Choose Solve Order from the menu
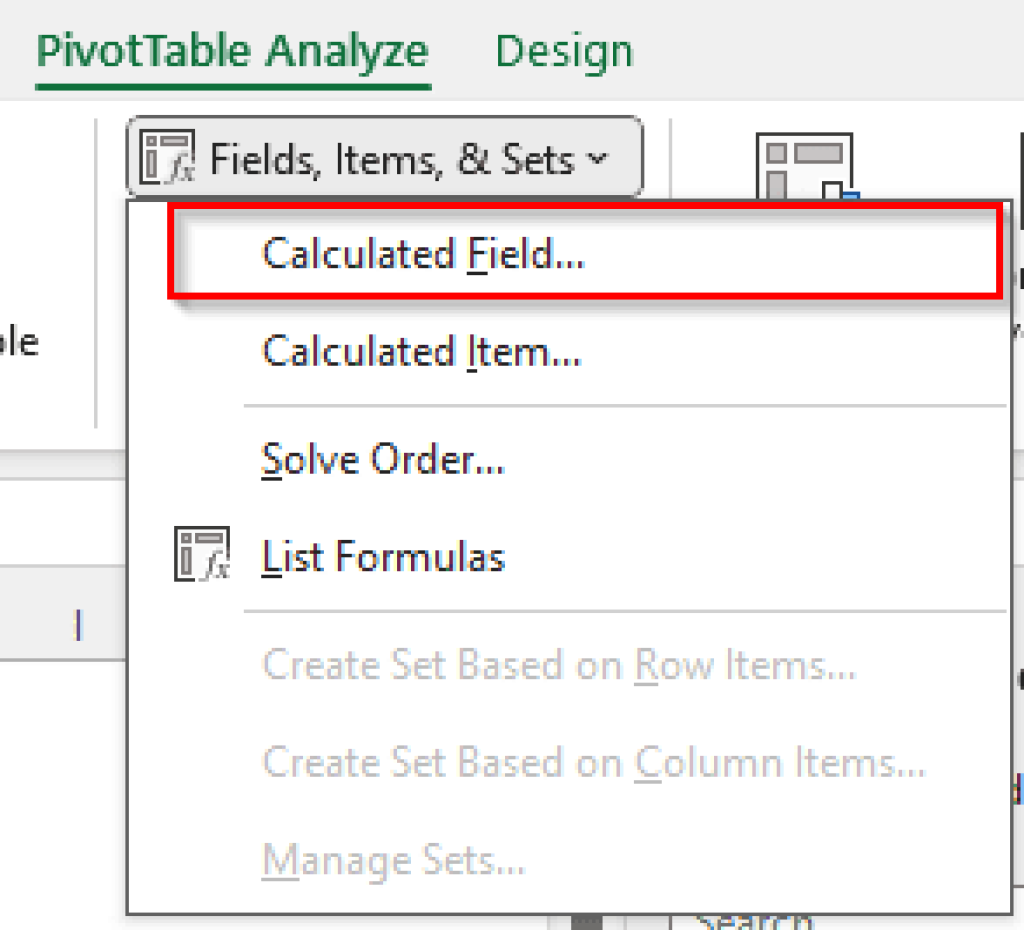The height and width of the screenshot is (930, 1024). coord(382,458)
